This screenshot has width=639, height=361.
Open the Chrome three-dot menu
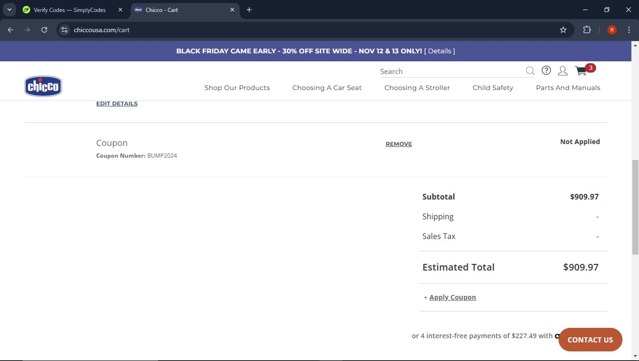pyautogui.click(x=629, y=30)
